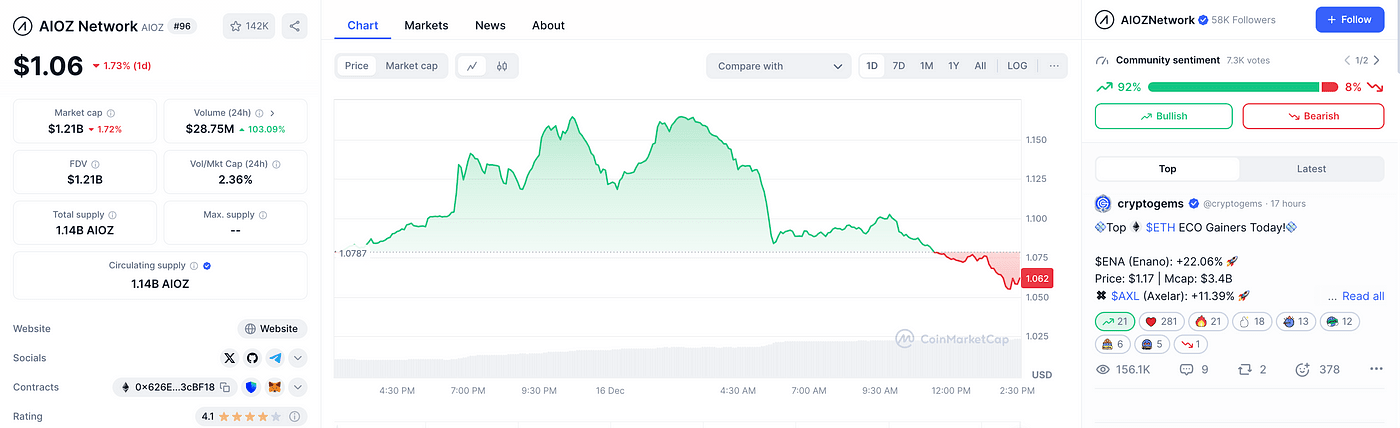The width and height of the screenshot is (1400, 428).
Task: Open the Telegram social link
Action: pyautogui.click(x=275, y=358)
